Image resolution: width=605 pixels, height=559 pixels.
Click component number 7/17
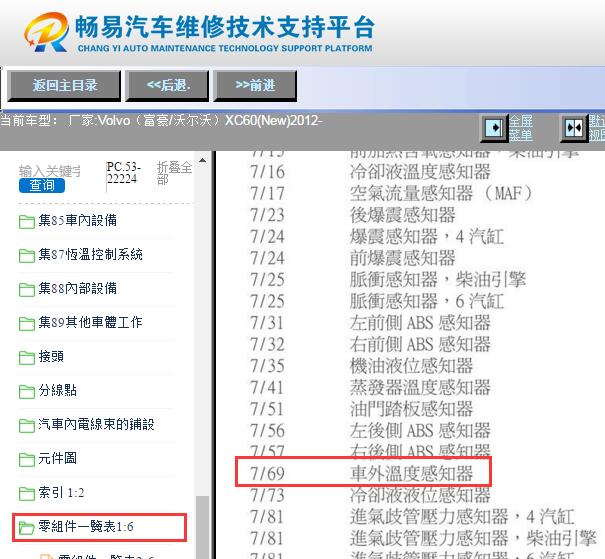(x=267, y=194)
